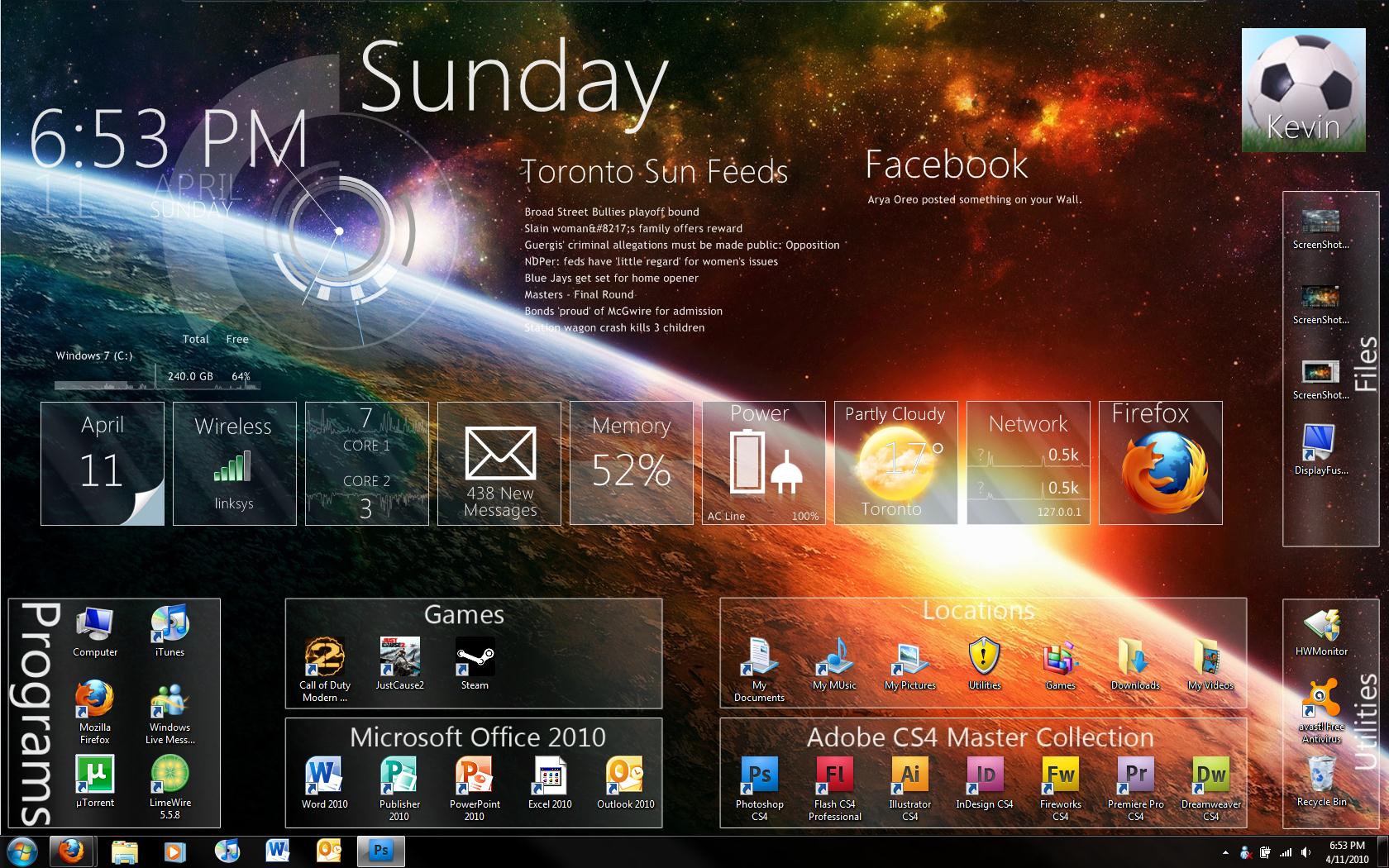The height and width of the screenshot is (868, 1389).
Task: Open My Pictures folder
Action: click(909, 664)
